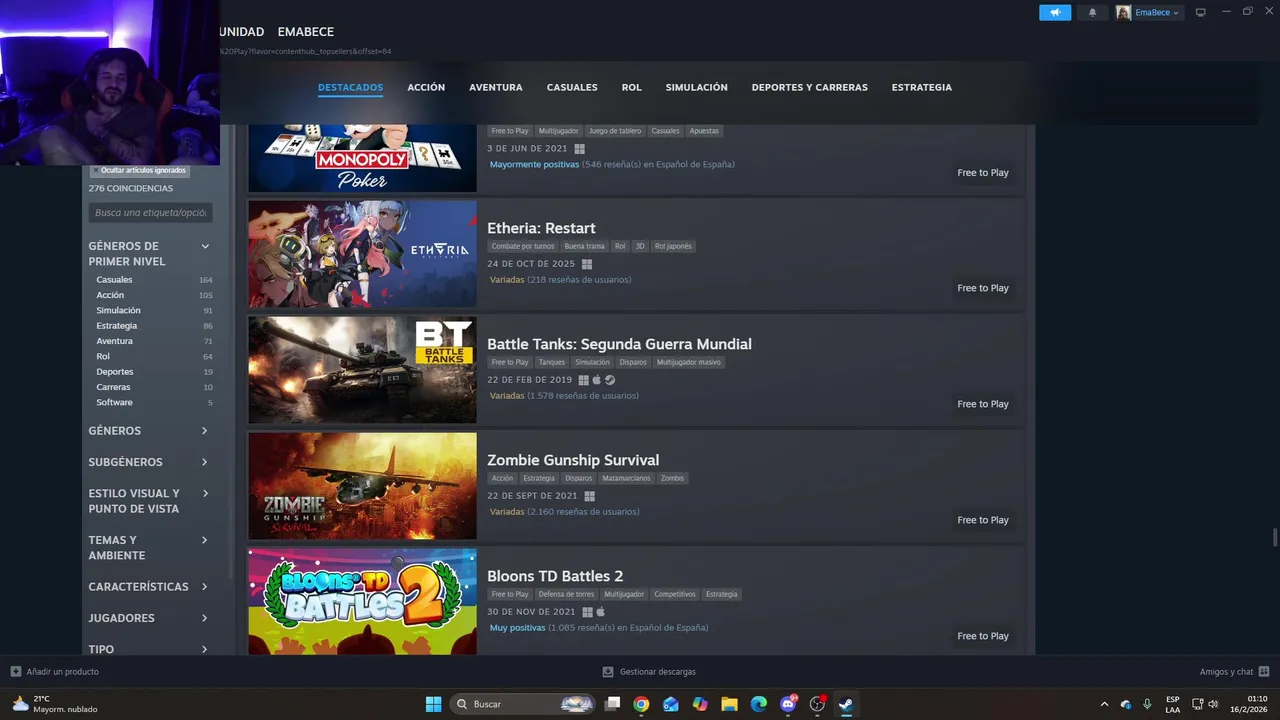Click the taskbar Buscar search box
The height and width of the screenshot is (720, 1280).
click(524, 704)
